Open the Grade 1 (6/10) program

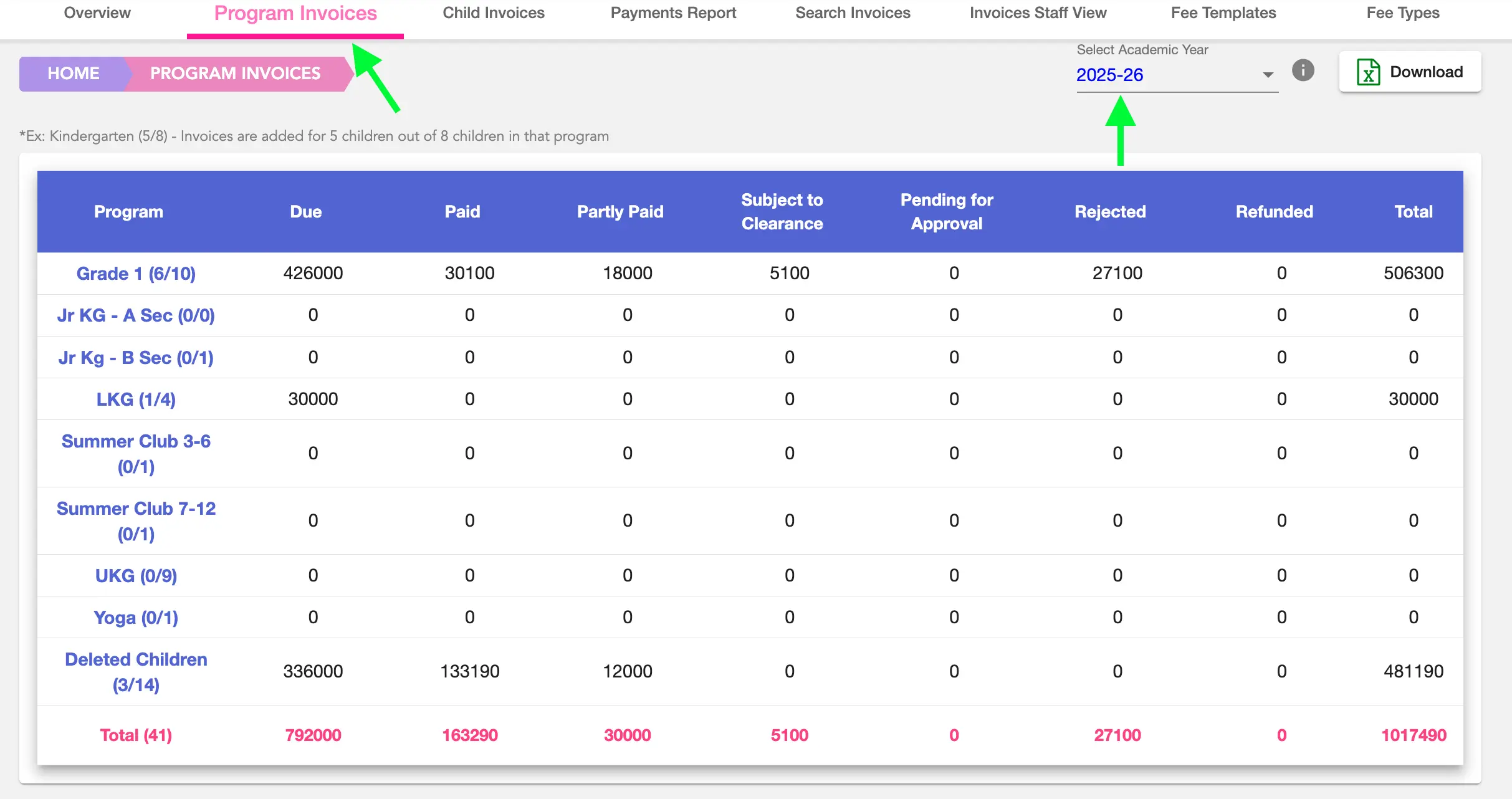(136, 274)
